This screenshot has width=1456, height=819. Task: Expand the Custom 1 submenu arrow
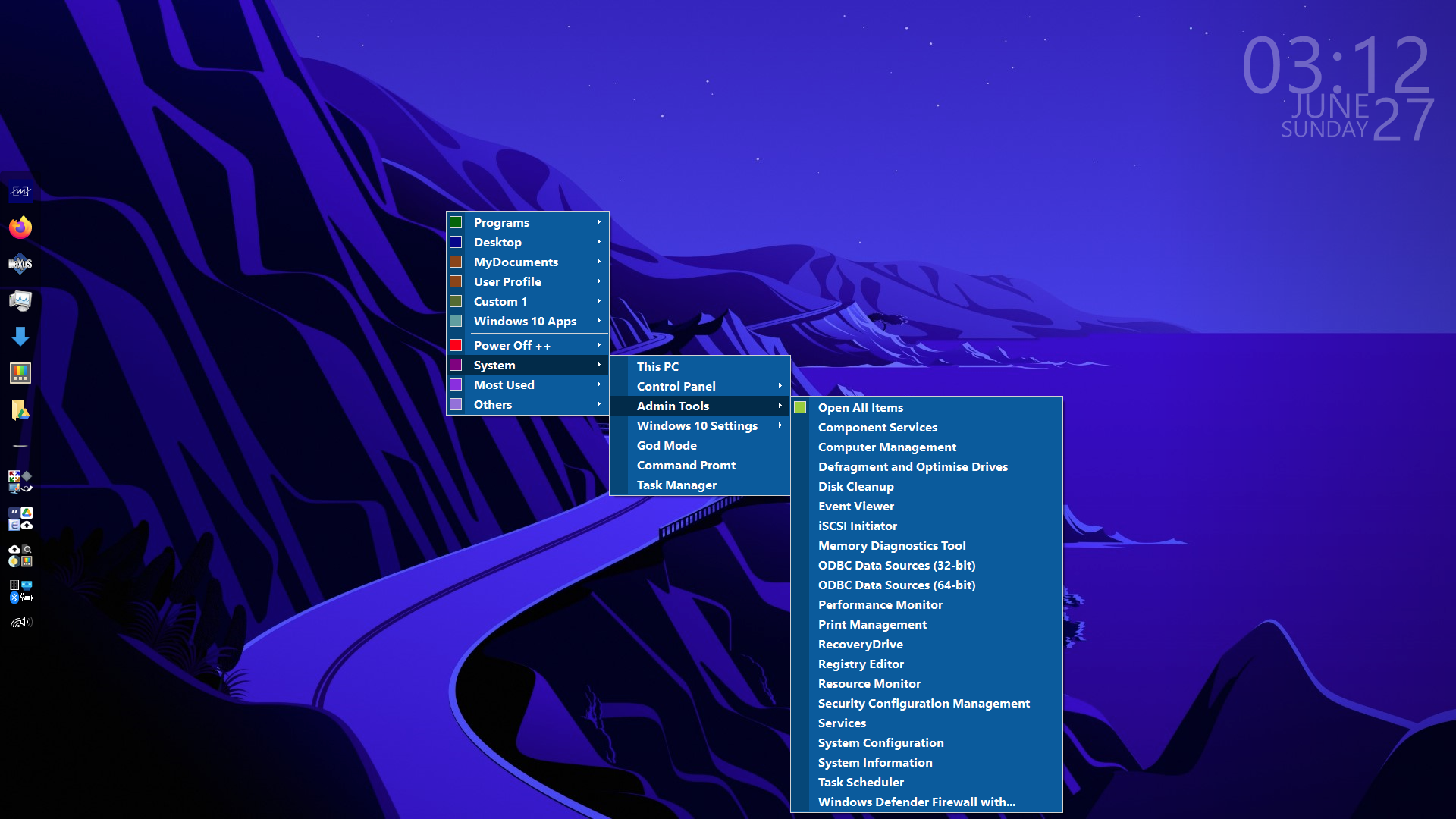[x=598, y=301]
